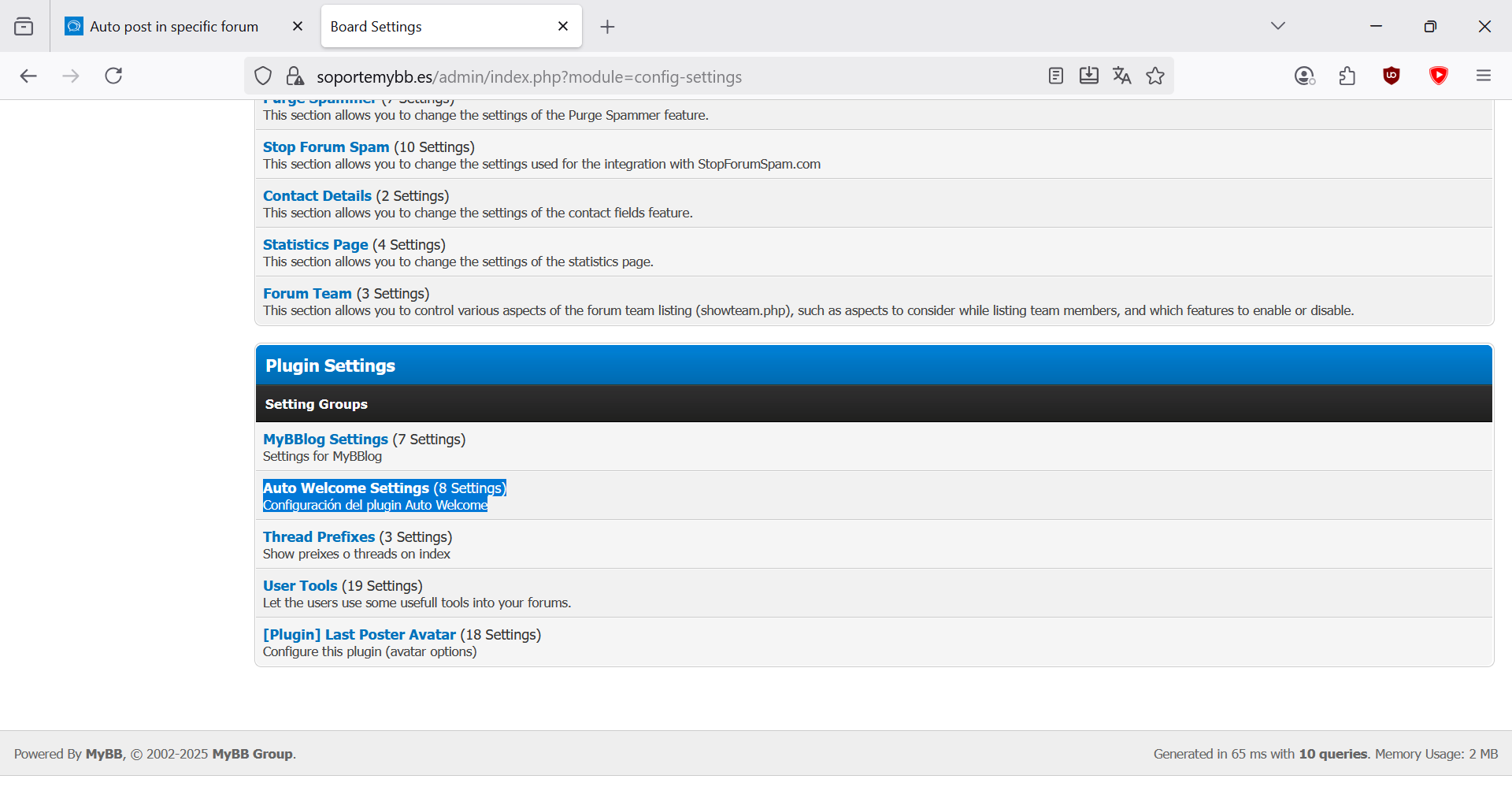Screen dimensions: 1512x794
Task: Bookmark this page with the star icon
Action: (1155, 76)
